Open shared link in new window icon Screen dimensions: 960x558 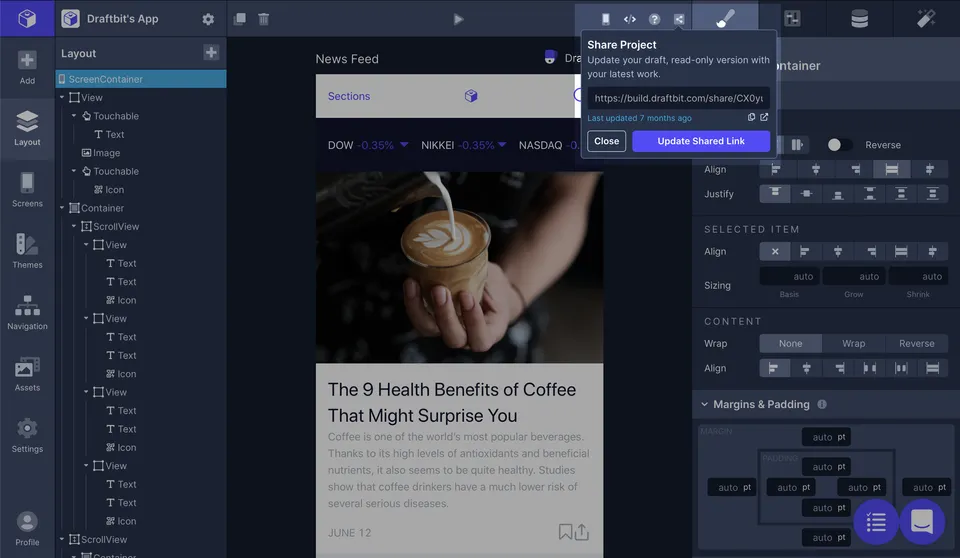[764, 117]
